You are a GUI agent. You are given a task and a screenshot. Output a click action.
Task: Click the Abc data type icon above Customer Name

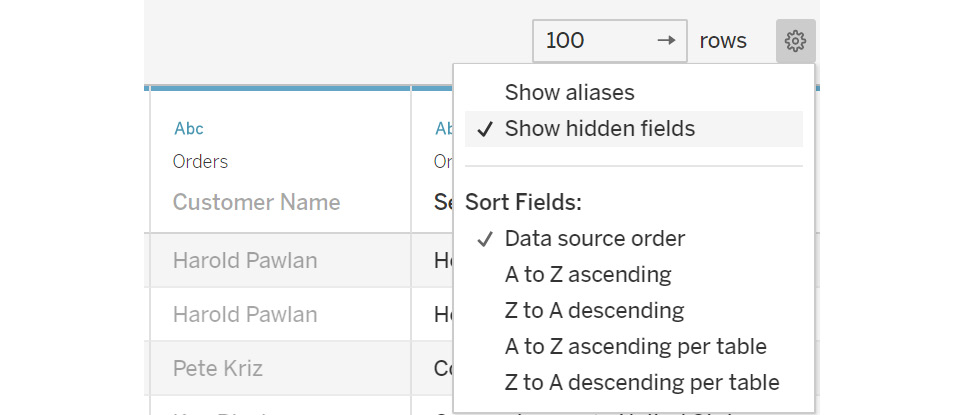(x=189, y=128)
